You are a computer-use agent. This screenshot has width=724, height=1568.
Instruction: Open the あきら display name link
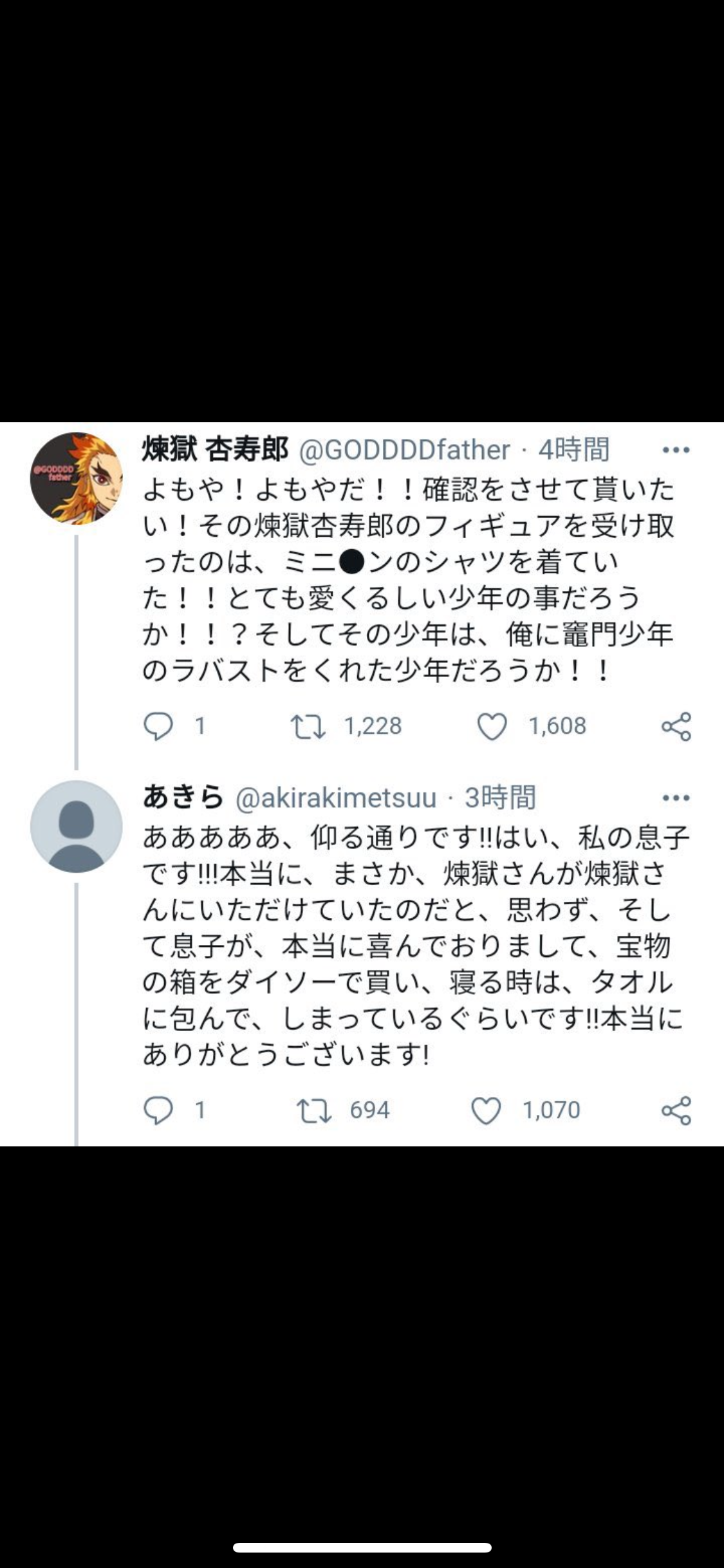point(183,798)
